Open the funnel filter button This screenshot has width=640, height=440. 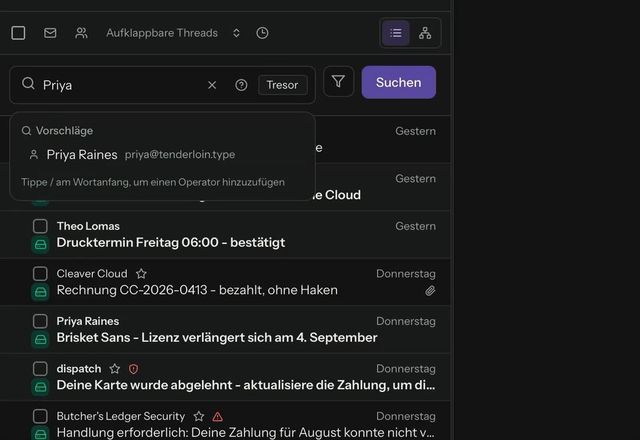click(x=338, y=82)
